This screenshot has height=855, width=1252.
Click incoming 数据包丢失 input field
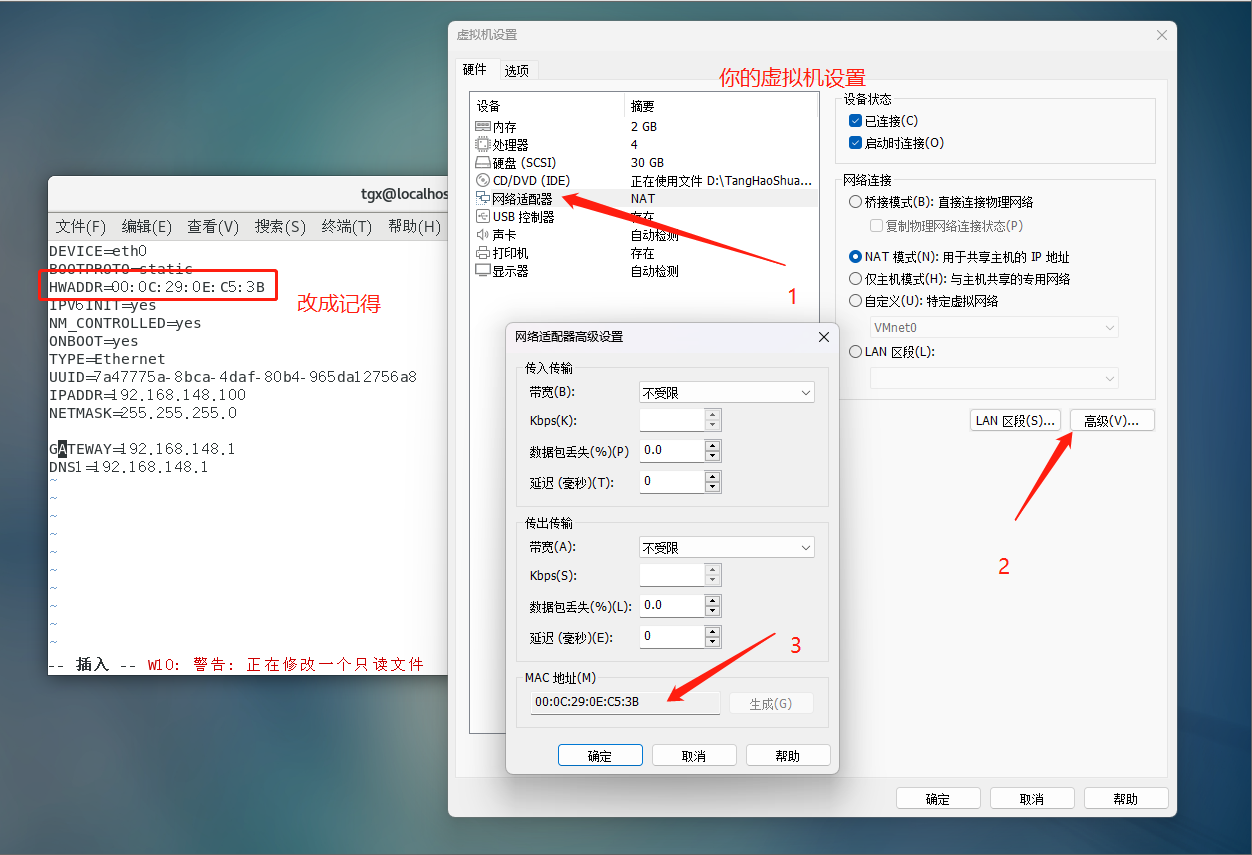coord(672,451)
